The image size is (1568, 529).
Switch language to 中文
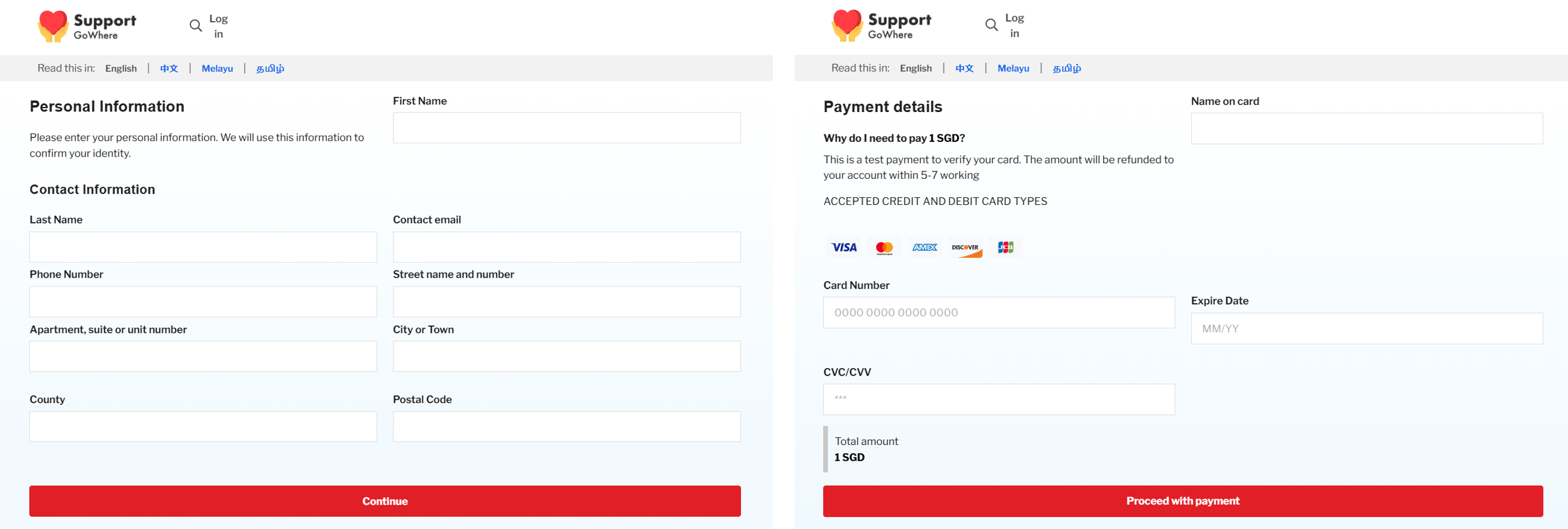pos(169,68)
